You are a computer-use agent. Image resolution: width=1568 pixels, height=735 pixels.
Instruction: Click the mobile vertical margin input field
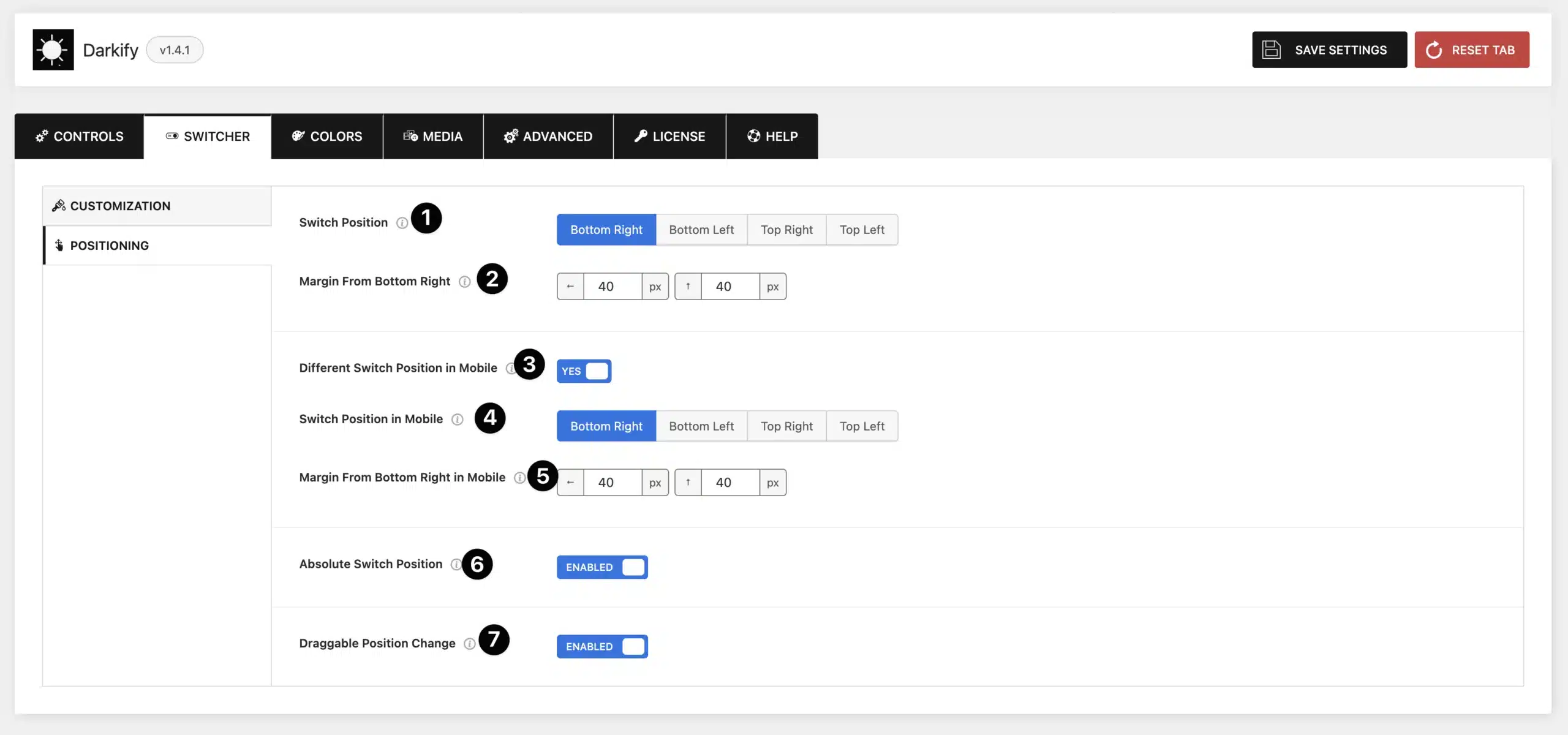pyautogui.click(x=729, y=483)
